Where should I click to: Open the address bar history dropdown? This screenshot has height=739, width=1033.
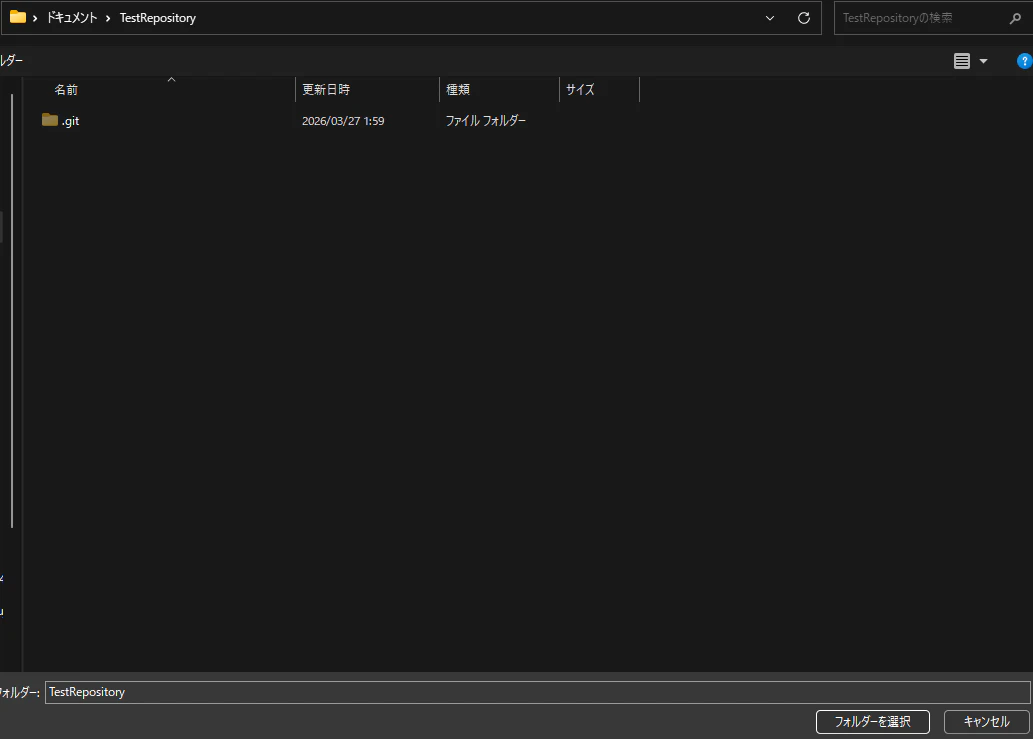pos(769,18)
